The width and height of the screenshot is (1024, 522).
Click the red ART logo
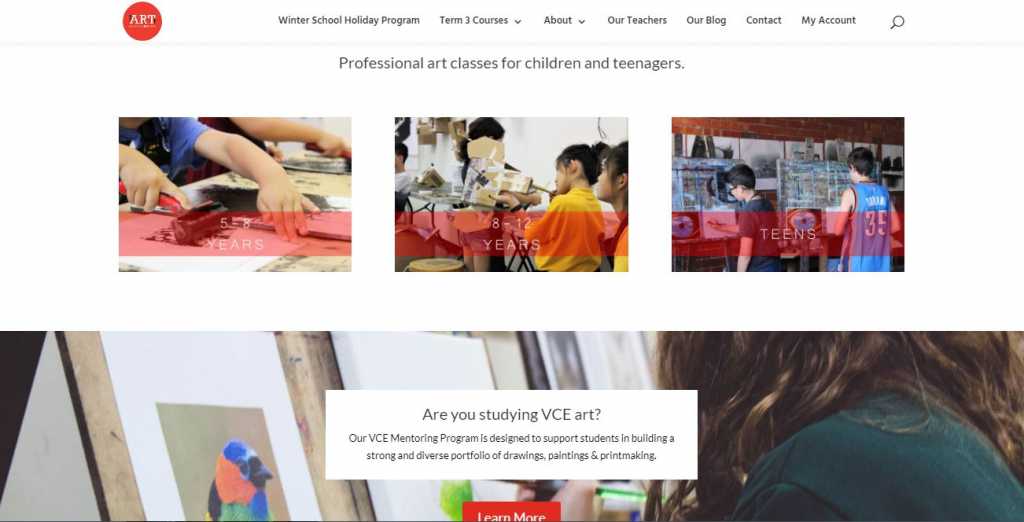click(x=142, y=21)
